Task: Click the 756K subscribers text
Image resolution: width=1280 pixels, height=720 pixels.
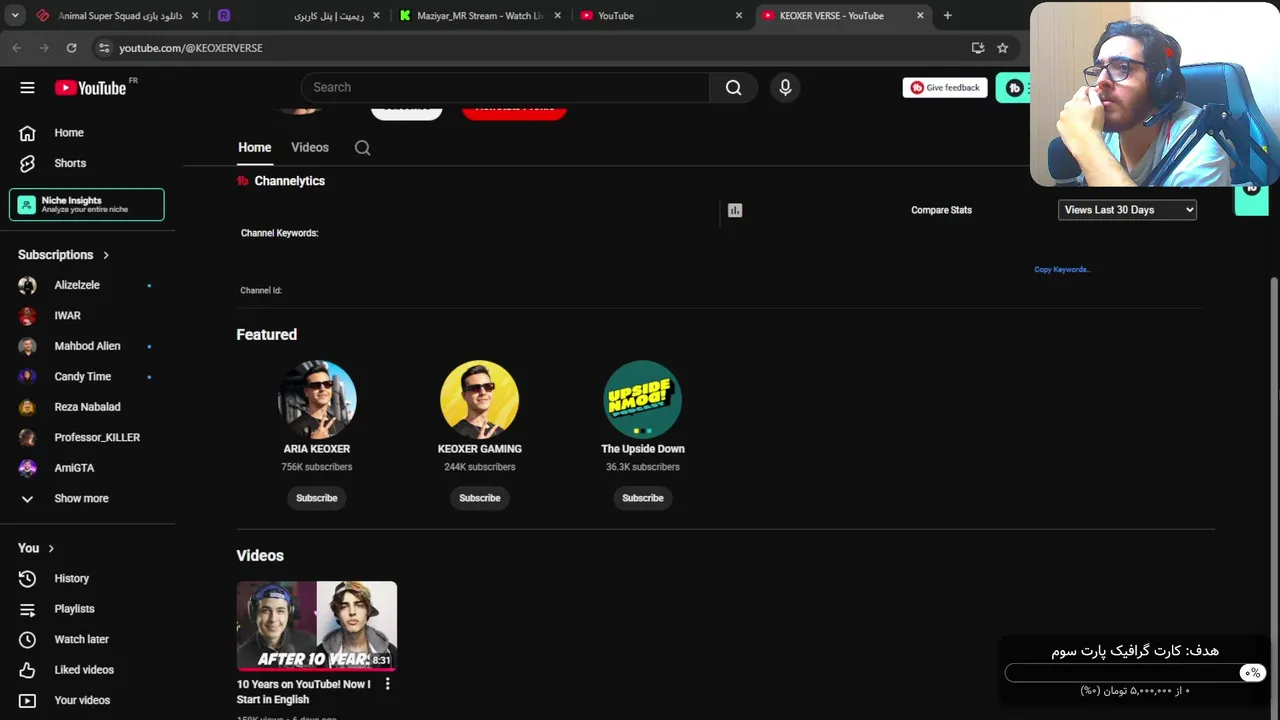Action: pos(317,467)
